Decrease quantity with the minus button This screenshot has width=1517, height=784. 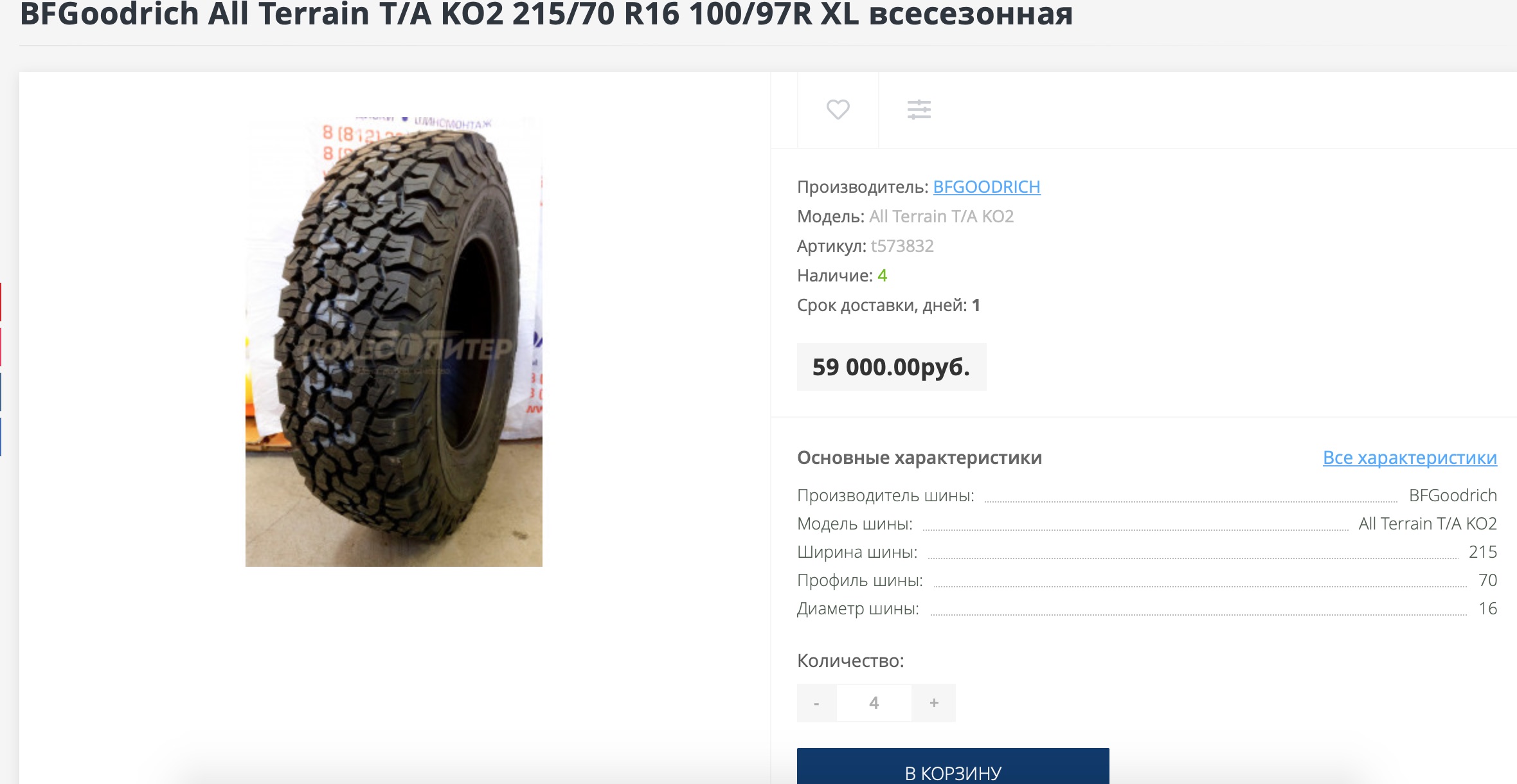816,703
